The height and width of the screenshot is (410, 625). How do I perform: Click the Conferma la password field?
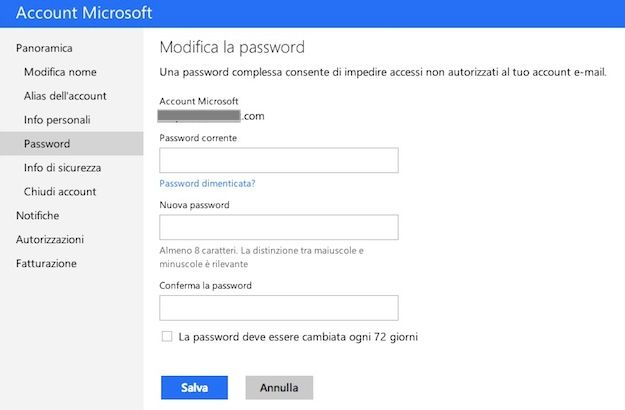(279, 308)
